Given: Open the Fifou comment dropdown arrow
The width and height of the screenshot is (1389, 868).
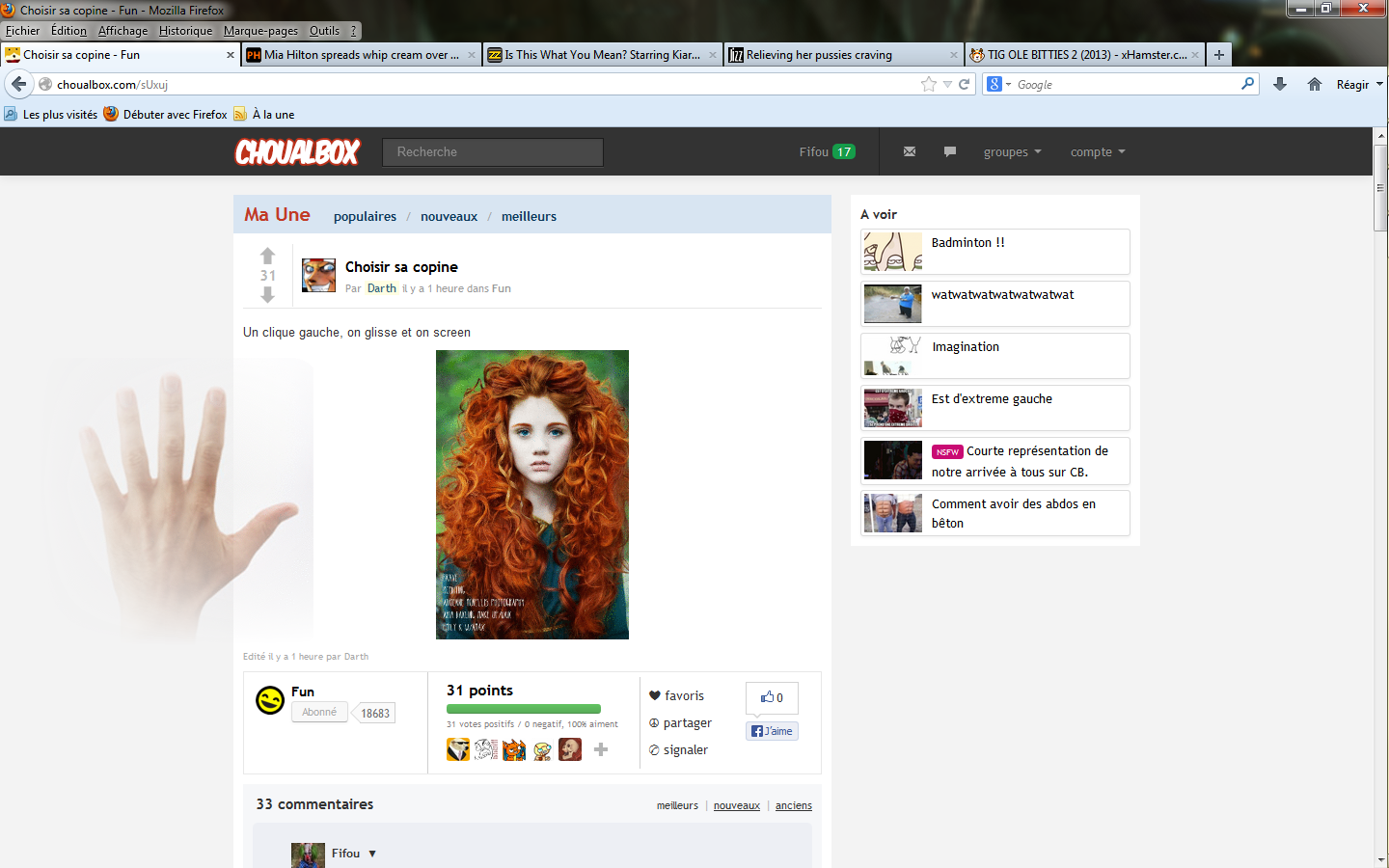Looking at the screenshot, I should pyautogui.click(x=372, y=854).
